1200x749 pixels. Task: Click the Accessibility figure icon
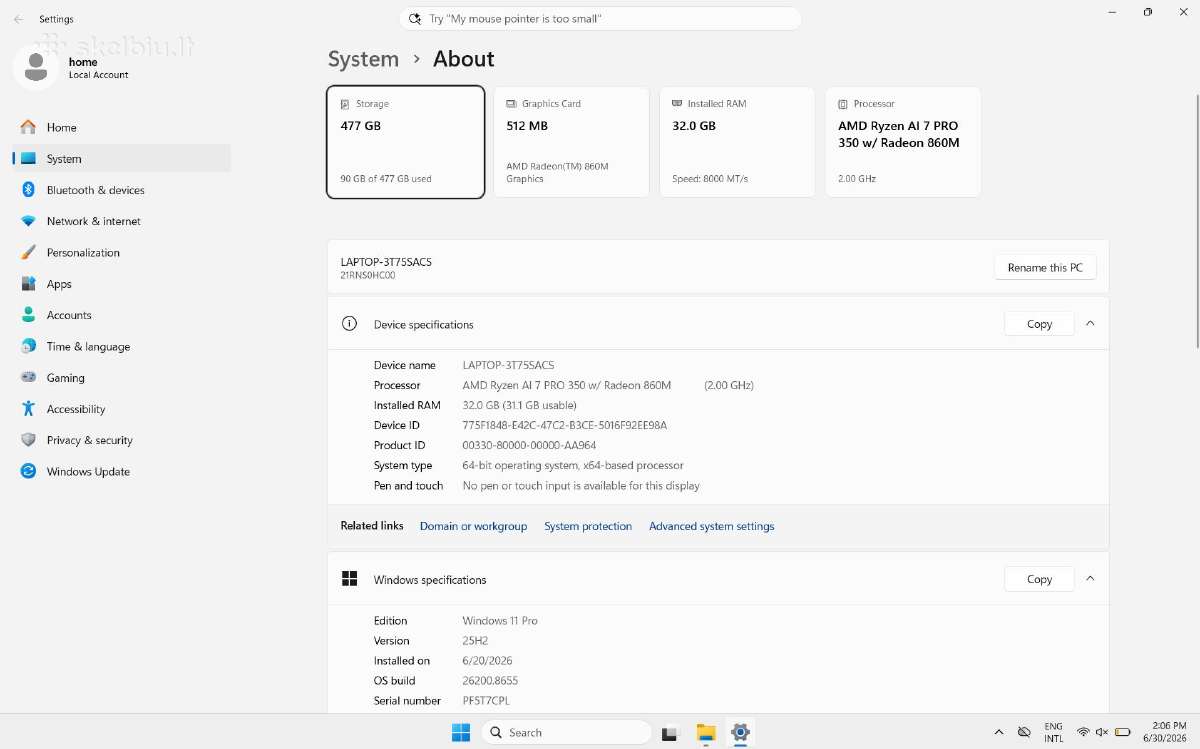[28, 409]
